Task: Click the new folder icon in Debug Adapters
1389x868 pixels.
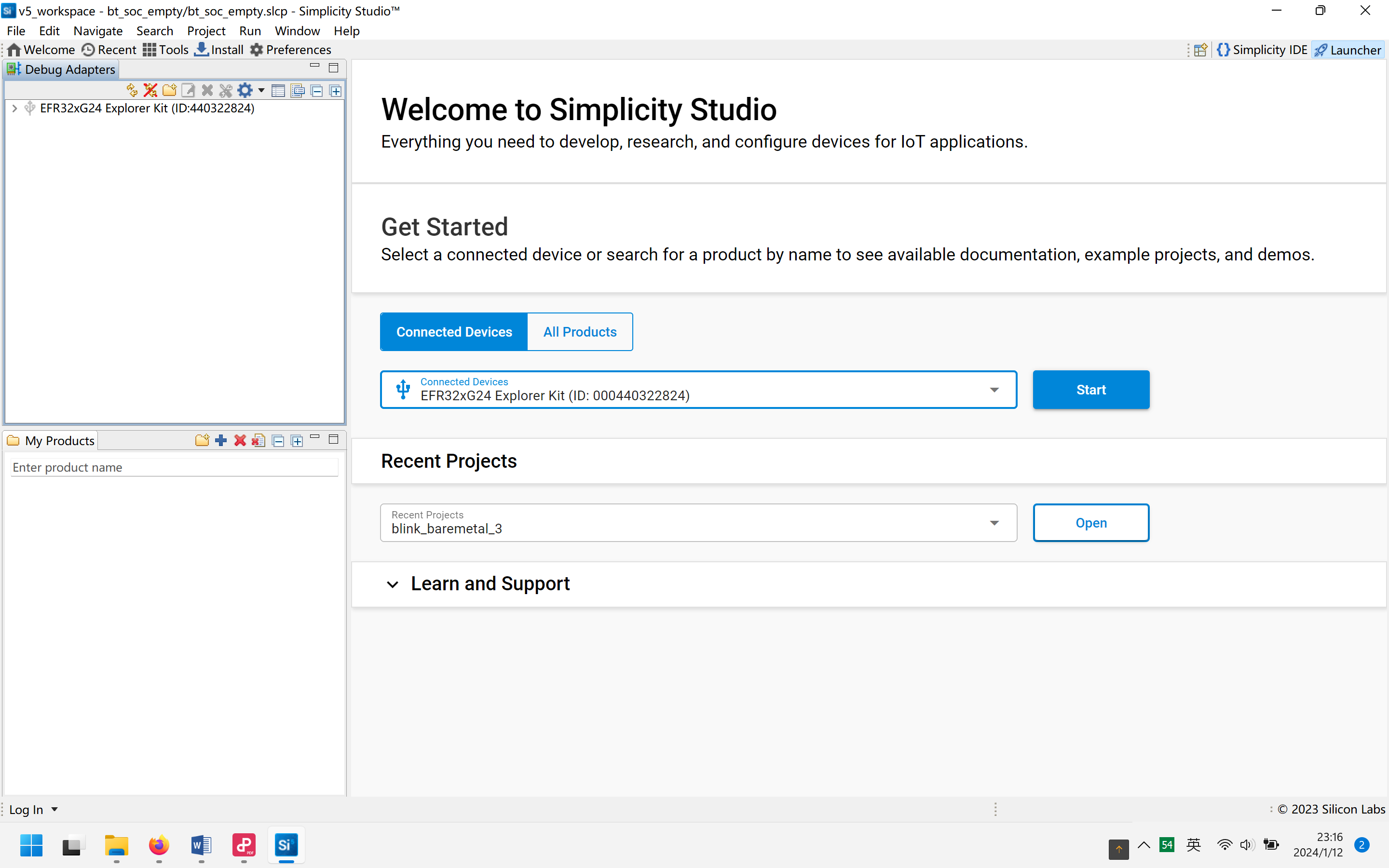Action: click(169, 90)
